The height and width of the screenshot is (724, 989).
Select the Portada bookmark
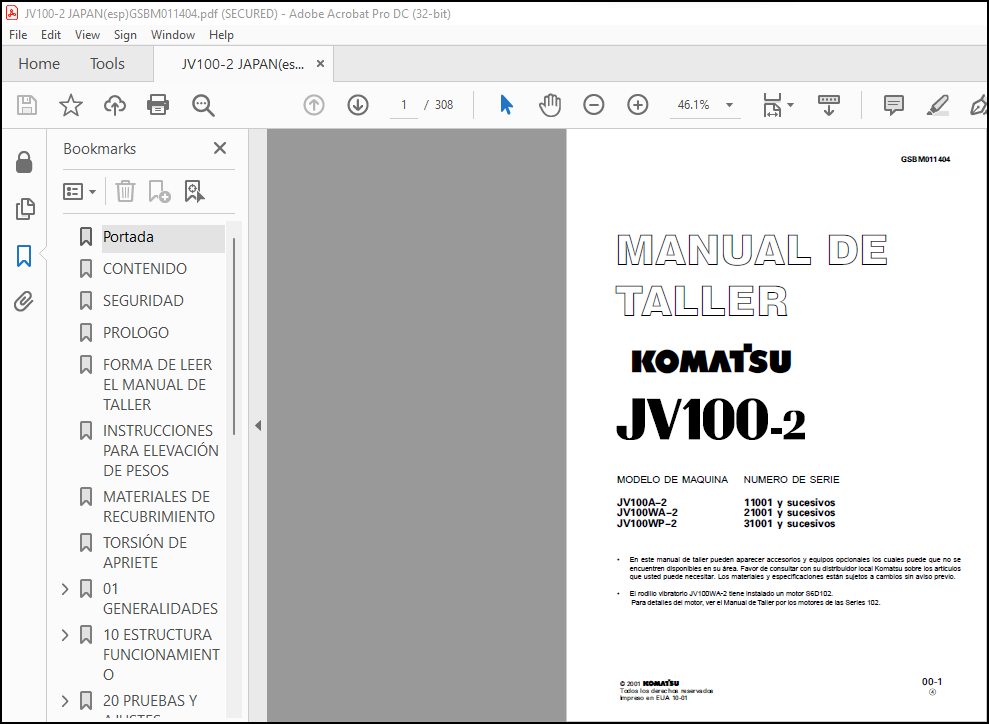click(x=128, y=236)
